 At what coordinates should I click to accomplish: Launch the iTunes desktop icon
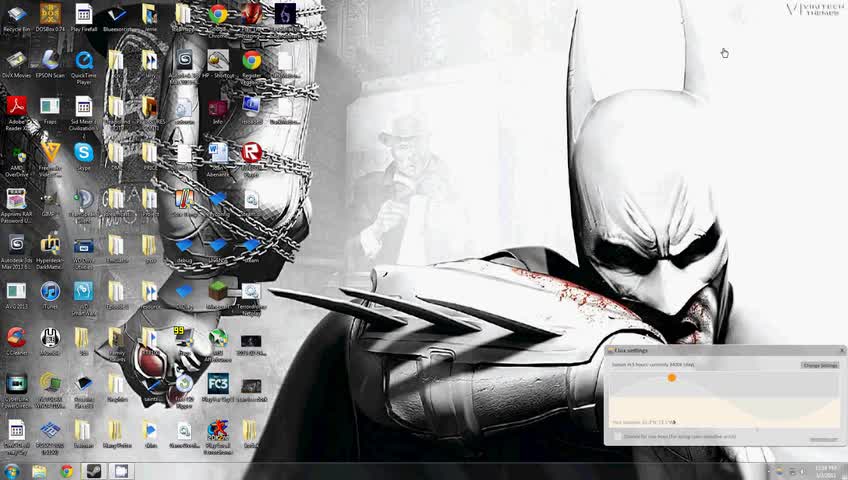tap(50, 296)
